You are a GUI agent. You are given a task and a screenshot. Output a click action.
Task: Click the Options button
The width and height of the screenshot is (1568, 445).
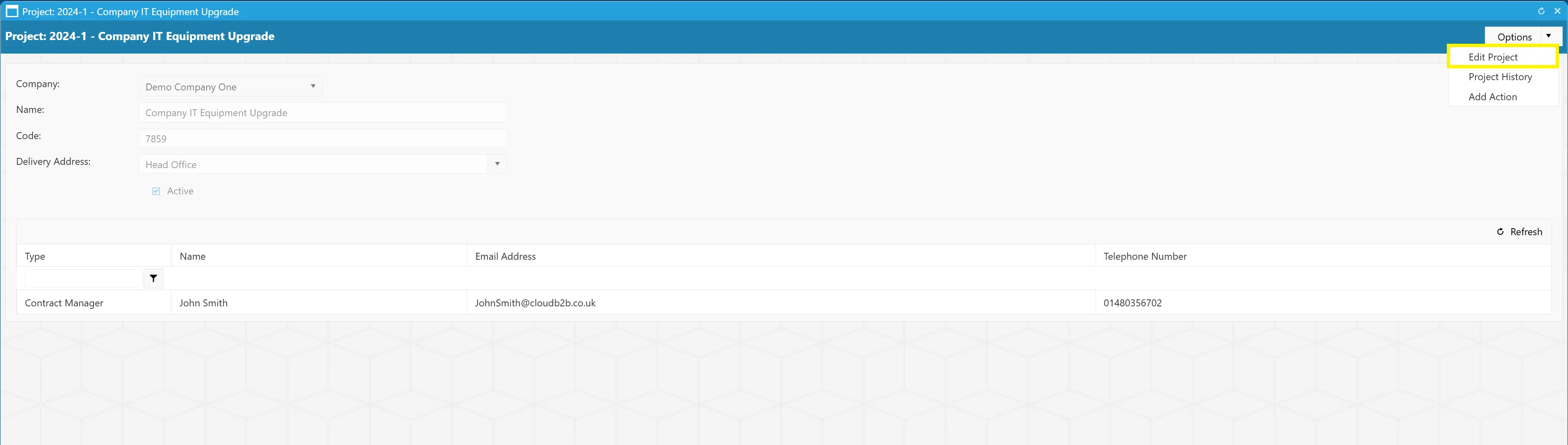pyautogui.click(x=1514, y=36)
